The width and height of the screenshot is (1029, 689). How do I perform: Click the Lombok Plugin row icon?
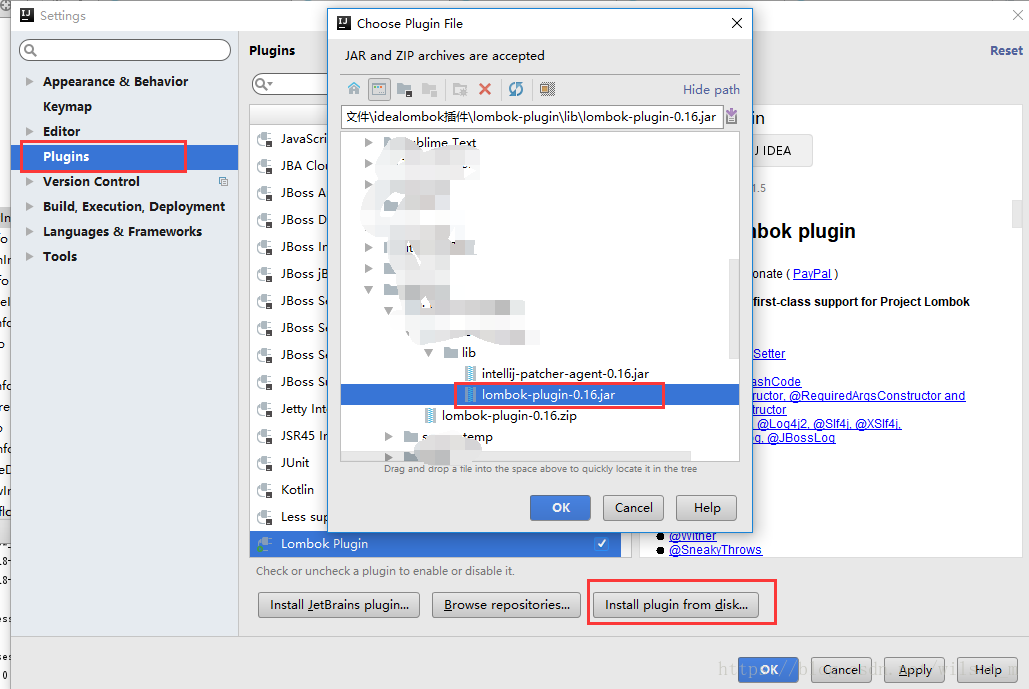pos(264,544)
